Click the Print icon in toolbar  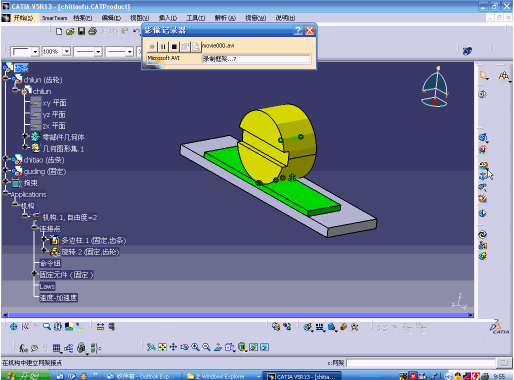[x=92, y=31]
